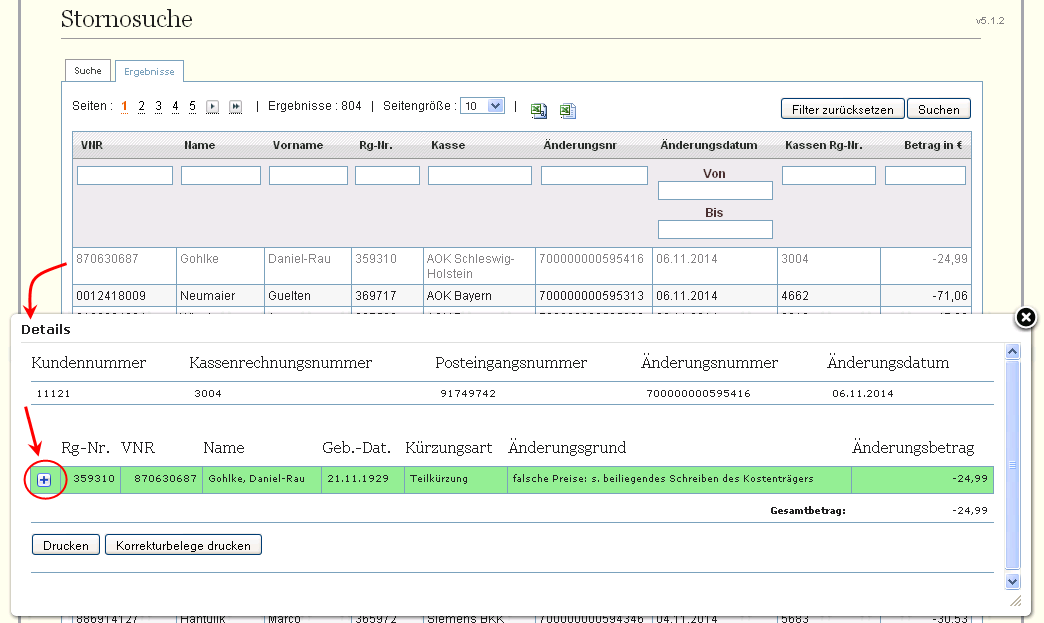Focus the Vorname filter field

[x=308, y=176]
